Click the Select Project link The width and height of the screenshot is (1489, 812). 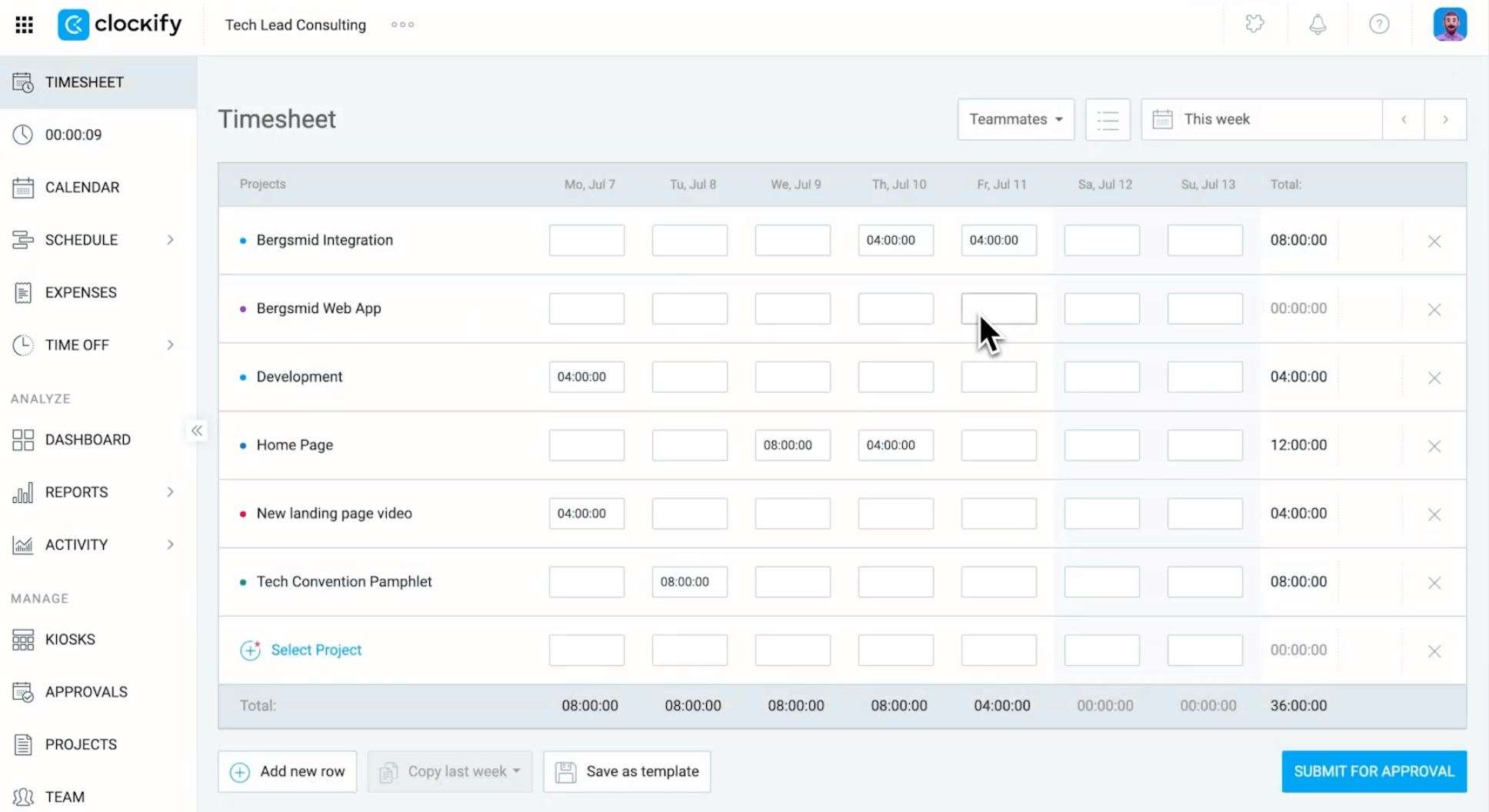[315, 650]
